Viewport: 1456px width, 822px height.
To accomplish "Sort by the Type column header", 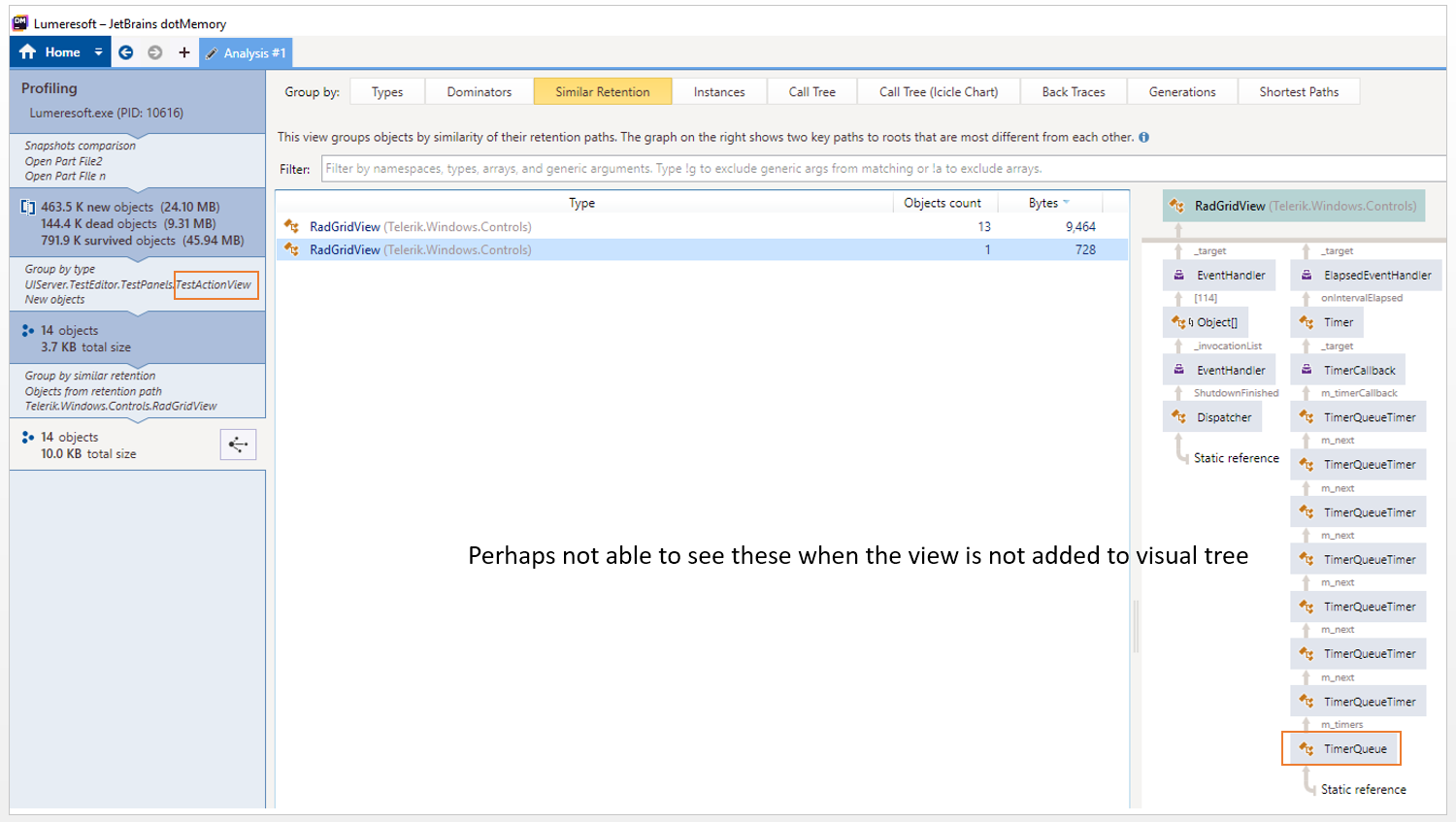I will click(582, 203).
